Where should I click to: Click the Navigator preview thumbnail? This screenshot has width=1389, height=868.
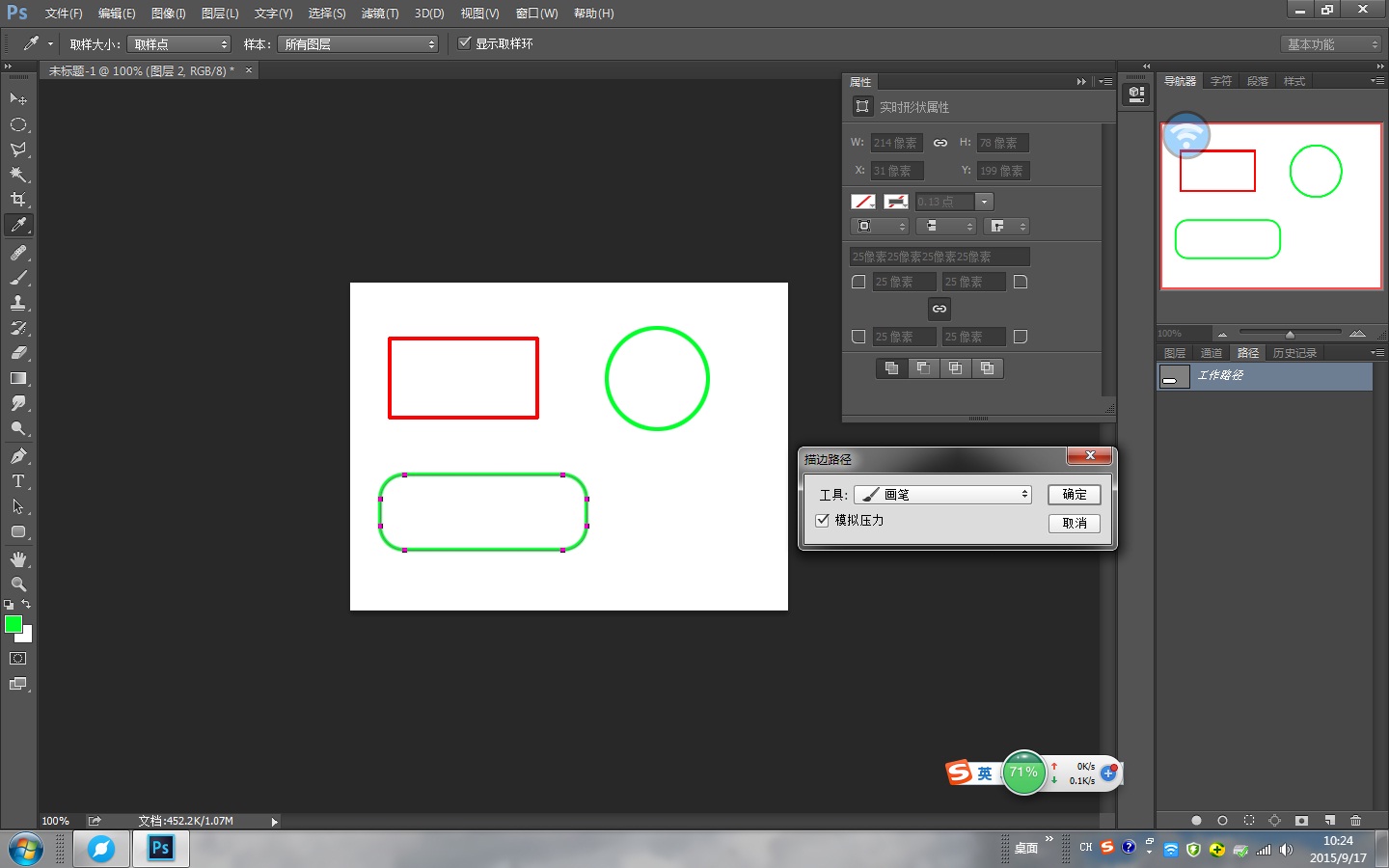tap(1271, 206)
